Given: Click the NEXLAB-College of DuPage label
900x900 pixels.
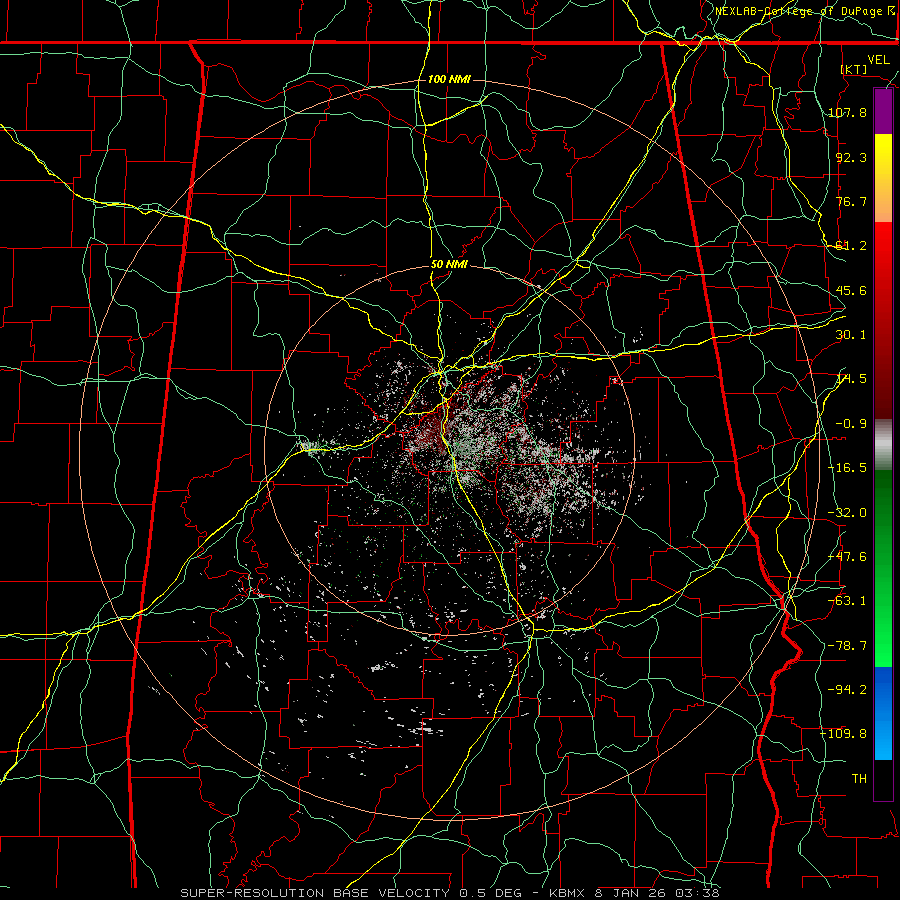Looking at the screenshot, I should coord(805,11).
